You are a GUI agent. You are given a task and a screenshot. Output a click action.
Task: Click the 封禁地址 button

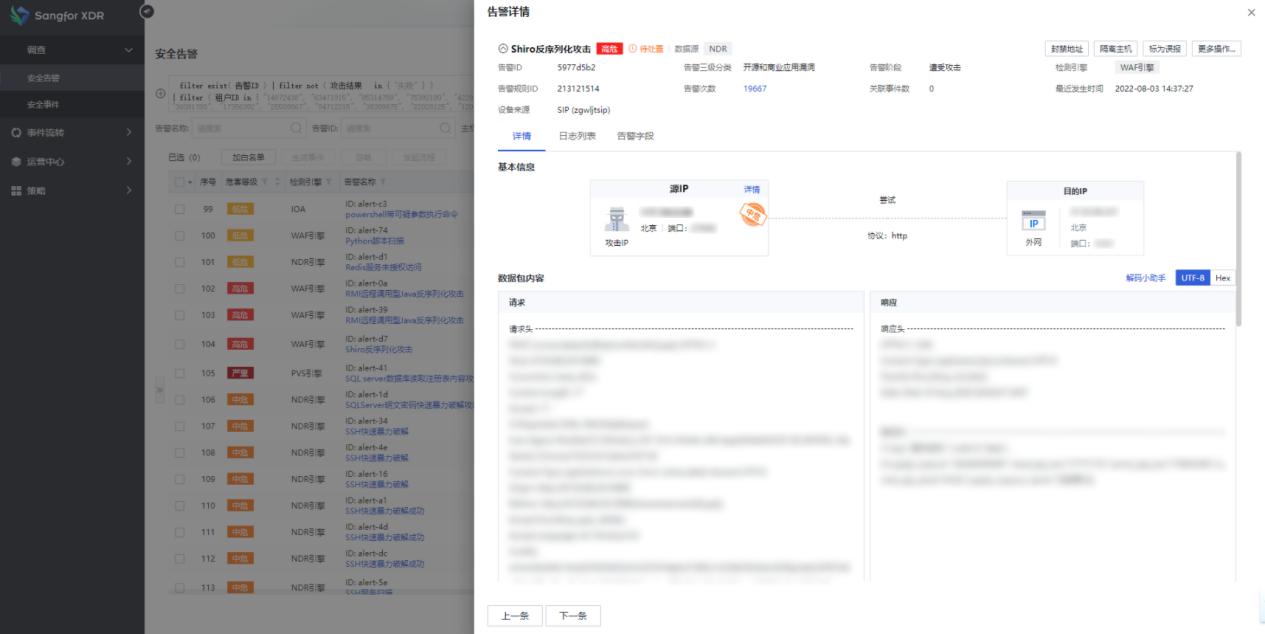tap(1065, 49)
